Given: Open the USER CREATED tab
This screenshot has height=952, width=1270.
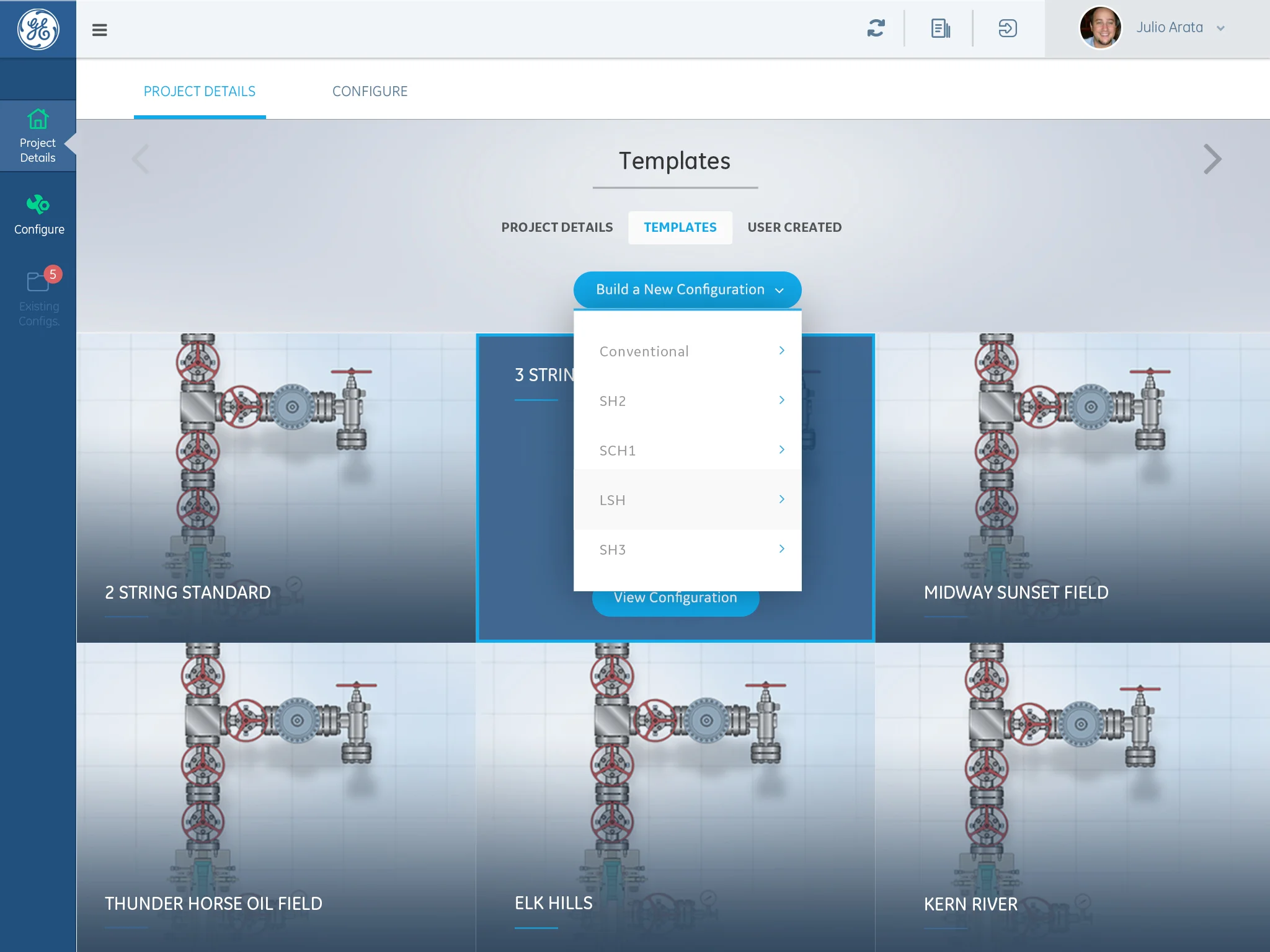Looking at the screenshot, I should (794, 227).
